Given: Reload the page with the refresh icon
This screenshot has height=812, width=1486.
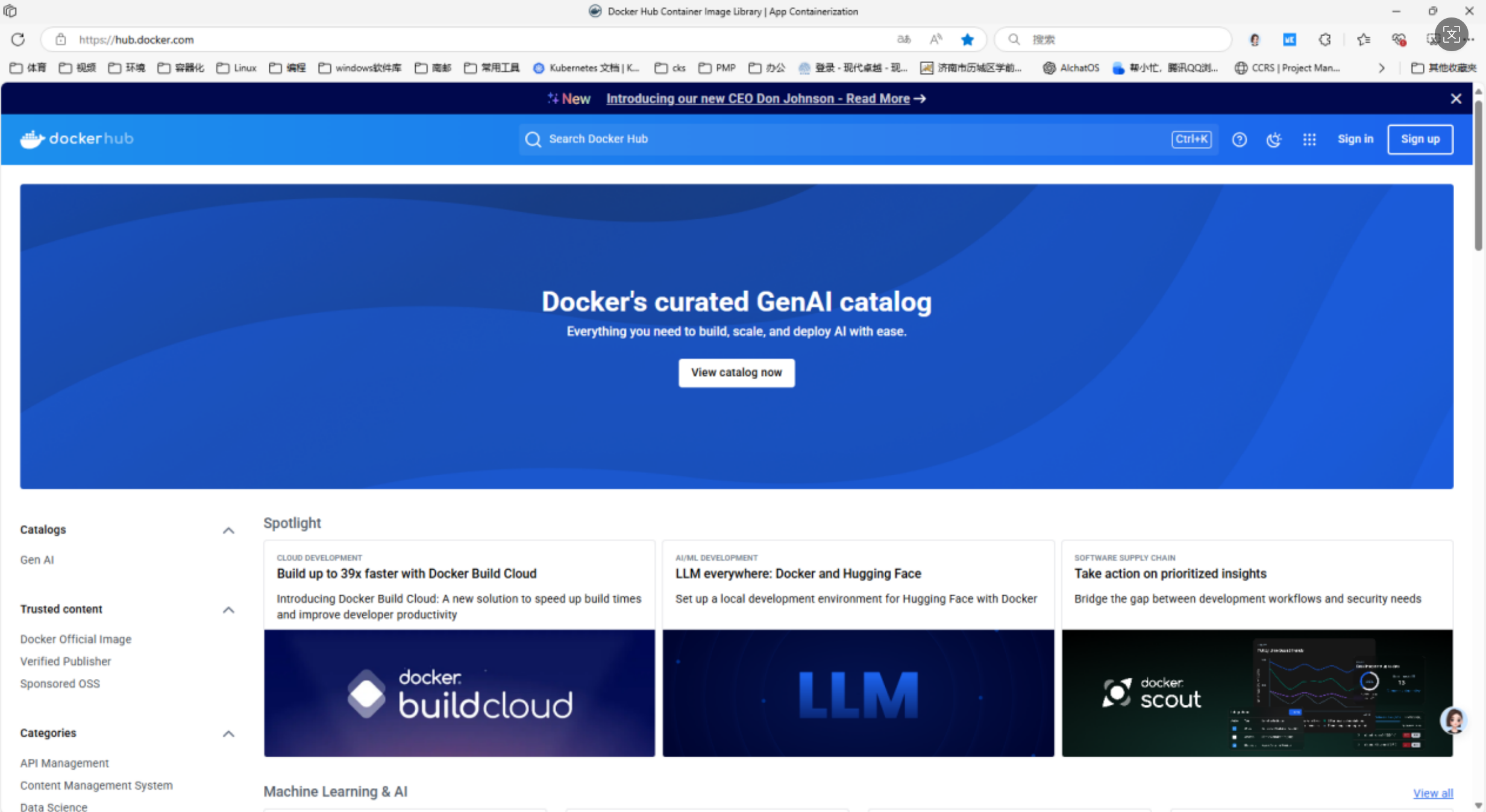Looking at the screenshot, I should [18, 40].
